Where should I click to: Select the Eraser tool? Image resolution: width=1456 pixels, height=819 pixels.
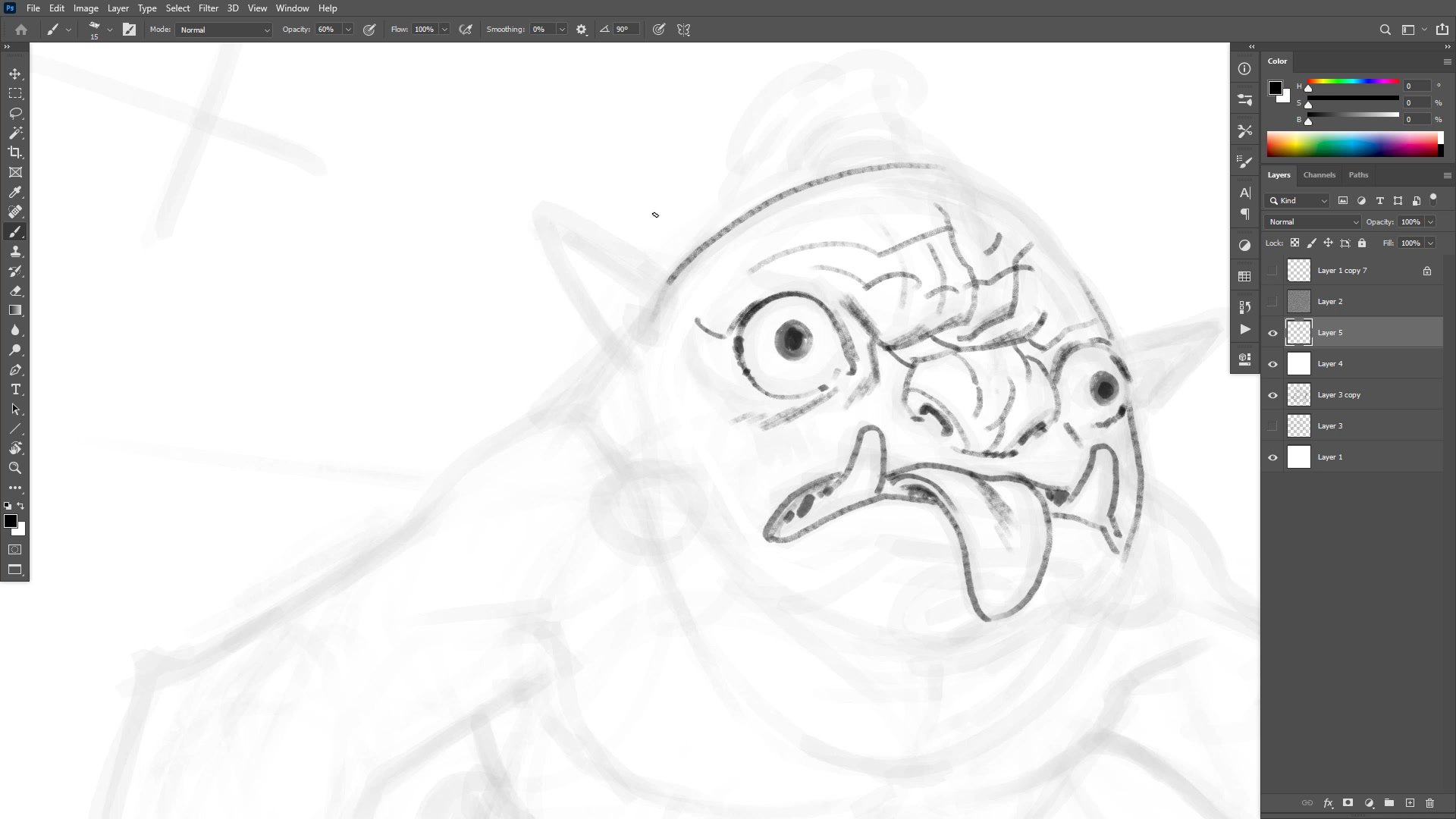pos(15,290)
